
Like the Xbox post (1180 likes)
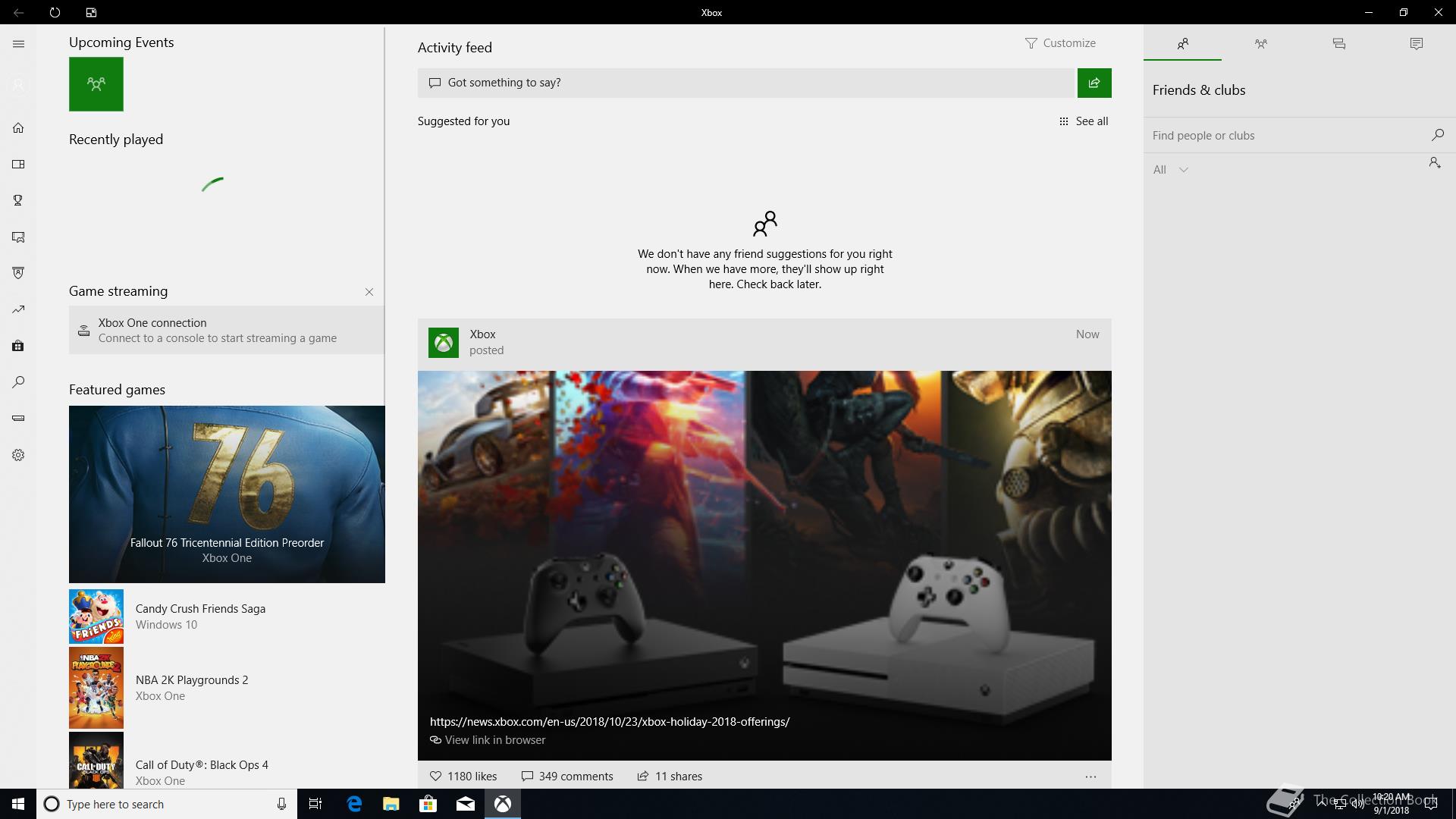tap(463, 777)
